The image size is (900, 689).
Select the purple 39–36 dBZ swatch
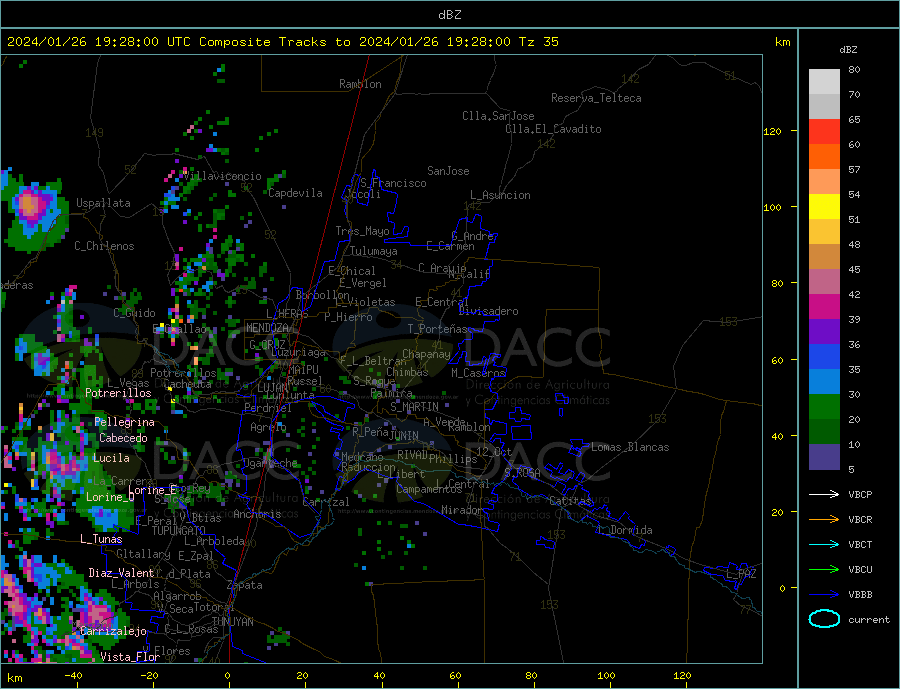[x=824, y=332]
